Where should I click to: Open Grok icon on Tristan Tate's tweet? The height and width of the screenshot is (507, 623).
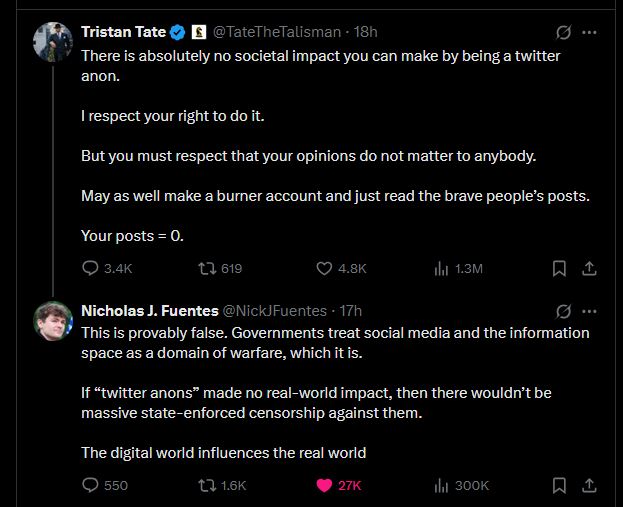tap(563, 32)
